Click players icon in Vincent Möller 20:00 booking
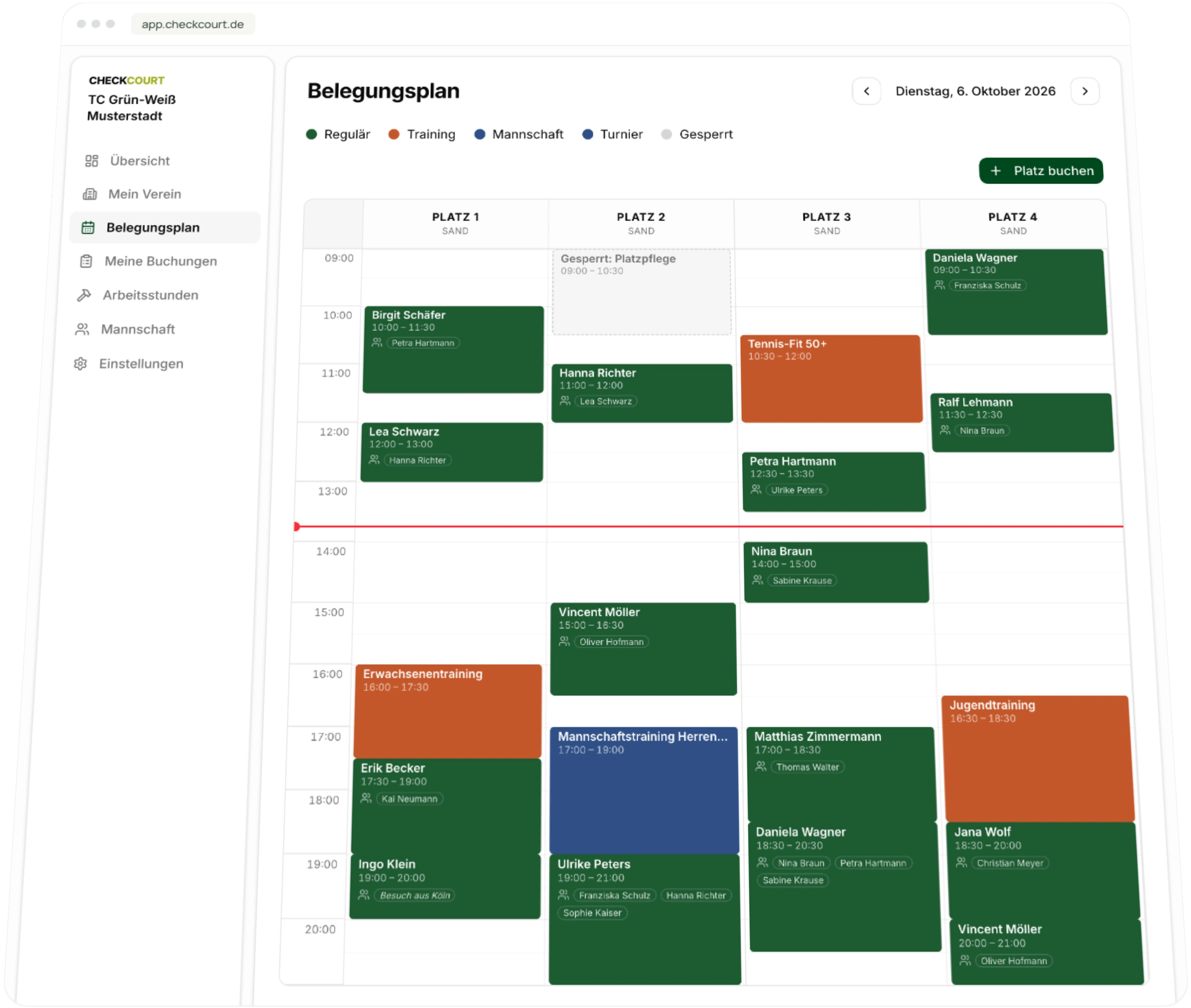 (965, 960)
